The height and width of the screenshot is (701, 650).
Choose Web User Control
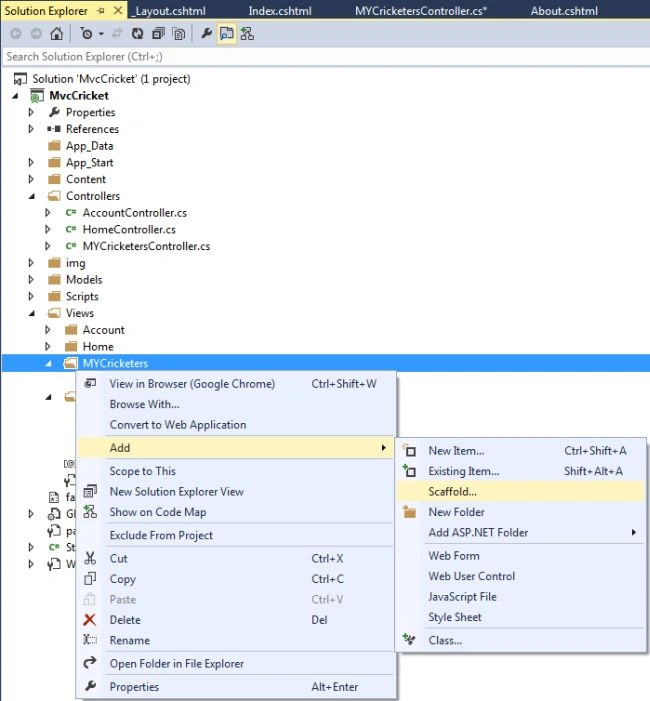coord(520,576)
